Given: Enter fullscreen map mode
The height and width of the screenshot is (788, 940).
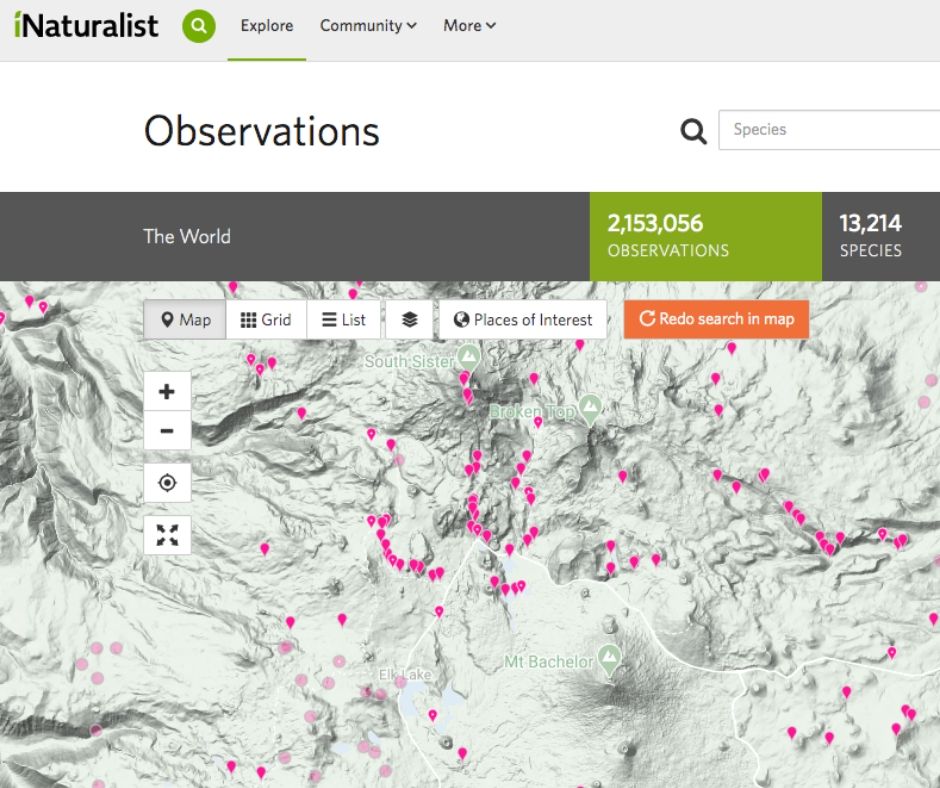Looking at the screenshot, I should (x=167, y=535).
